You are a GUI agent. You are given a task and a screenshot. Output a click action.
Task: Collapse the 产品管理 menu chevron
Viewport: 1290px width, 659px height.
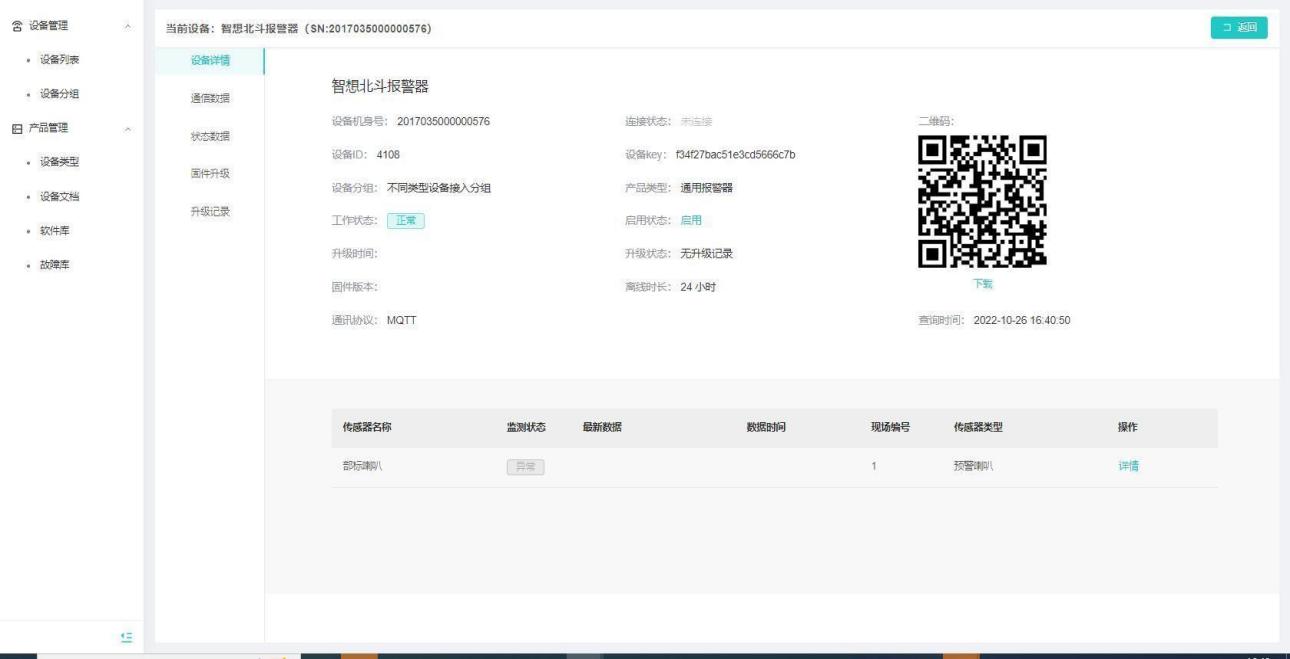(x=126, y=128)
